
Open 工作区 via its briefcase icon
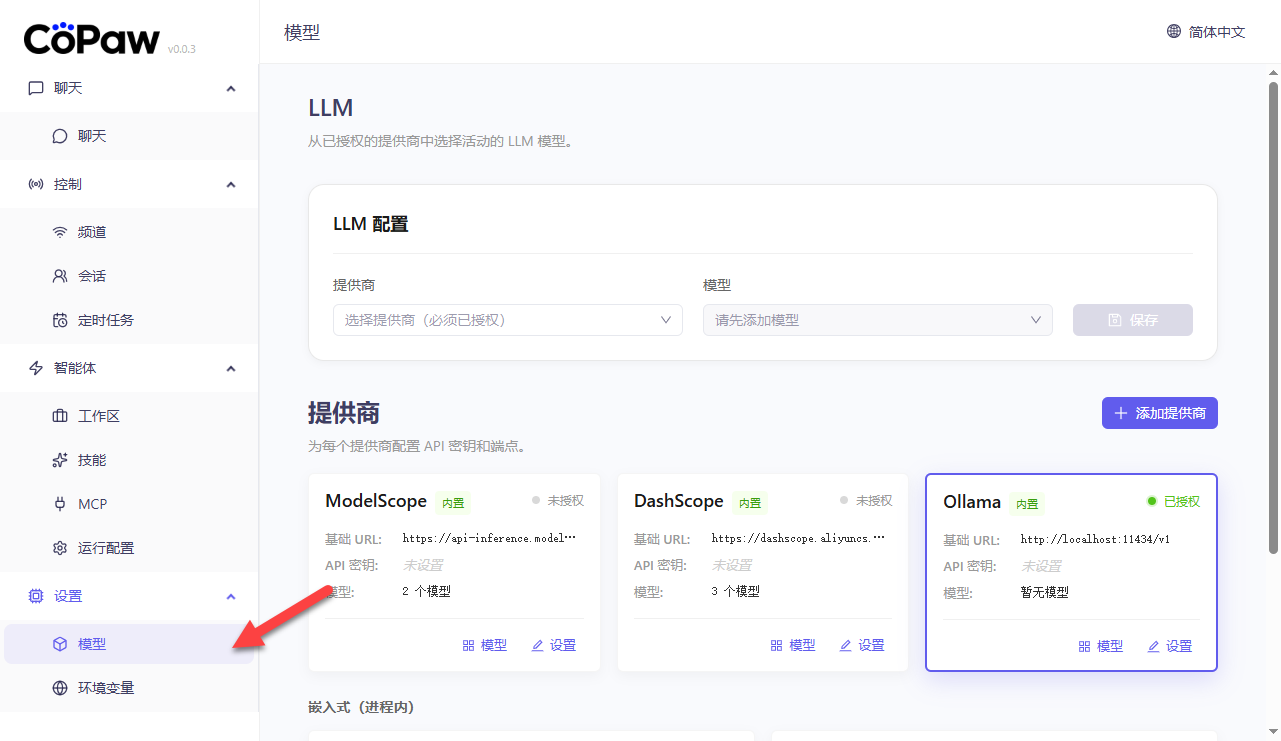[60, 416]
